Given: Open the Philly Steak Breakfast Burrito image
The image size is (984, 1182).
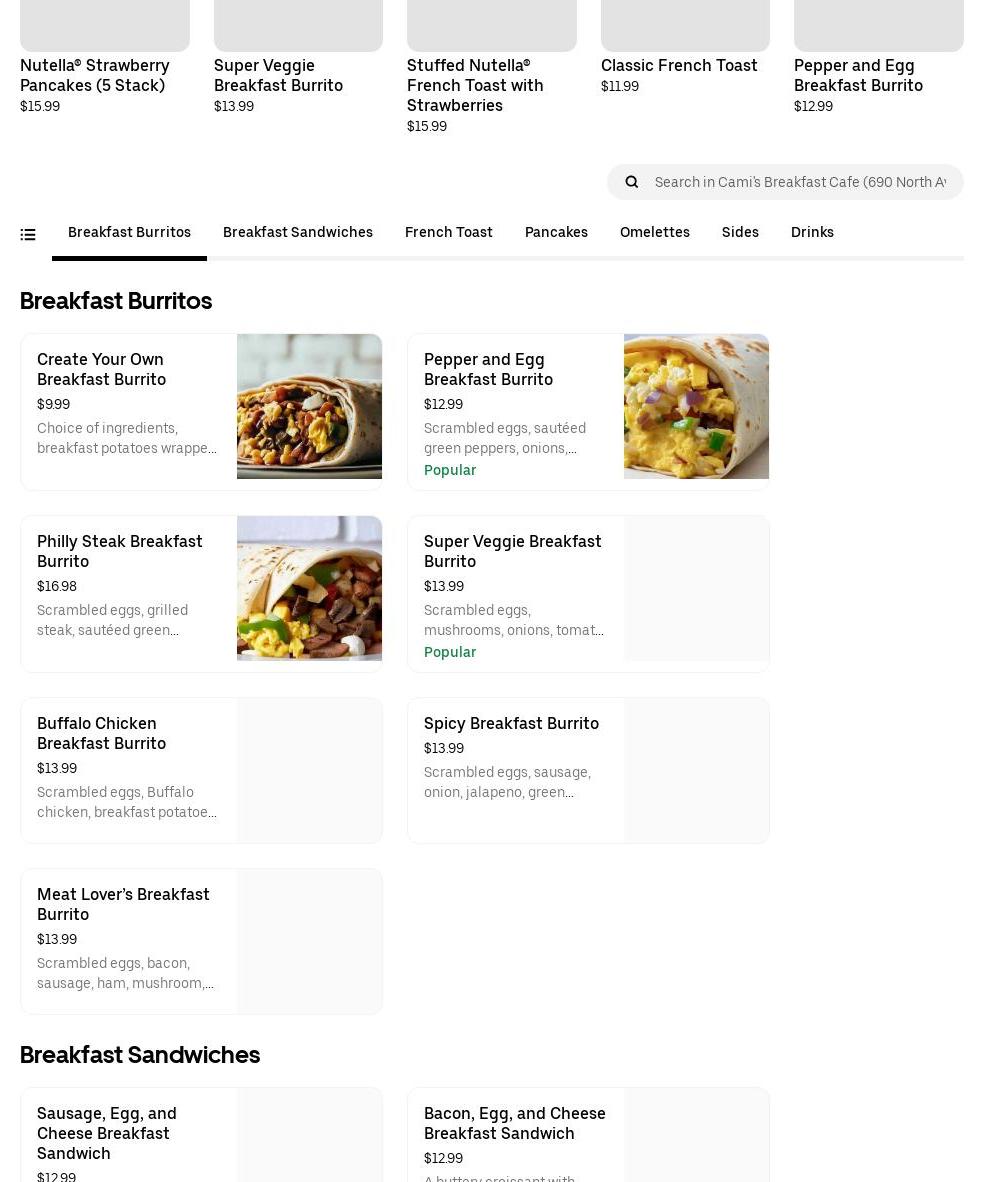Looking at the screenshot, I should pos(309,588).
